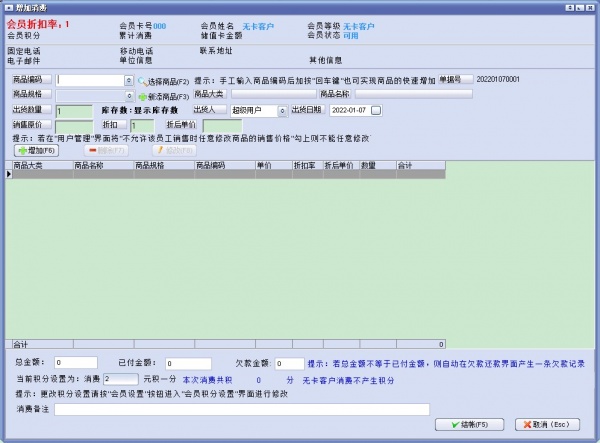Click the 商品大类 text field
Viewport: 600px width, 443px height.
click(274, 94)
